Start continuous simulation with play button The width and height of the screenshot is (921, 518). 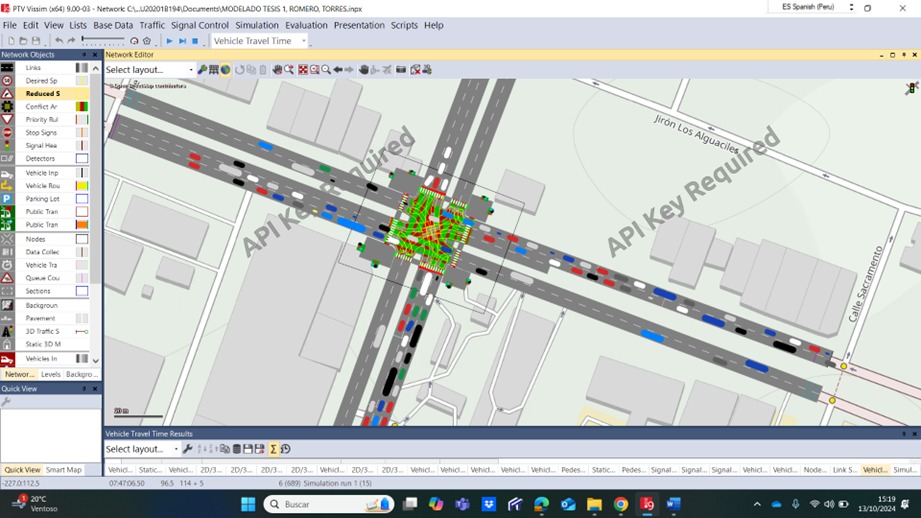tap(169, 41)
